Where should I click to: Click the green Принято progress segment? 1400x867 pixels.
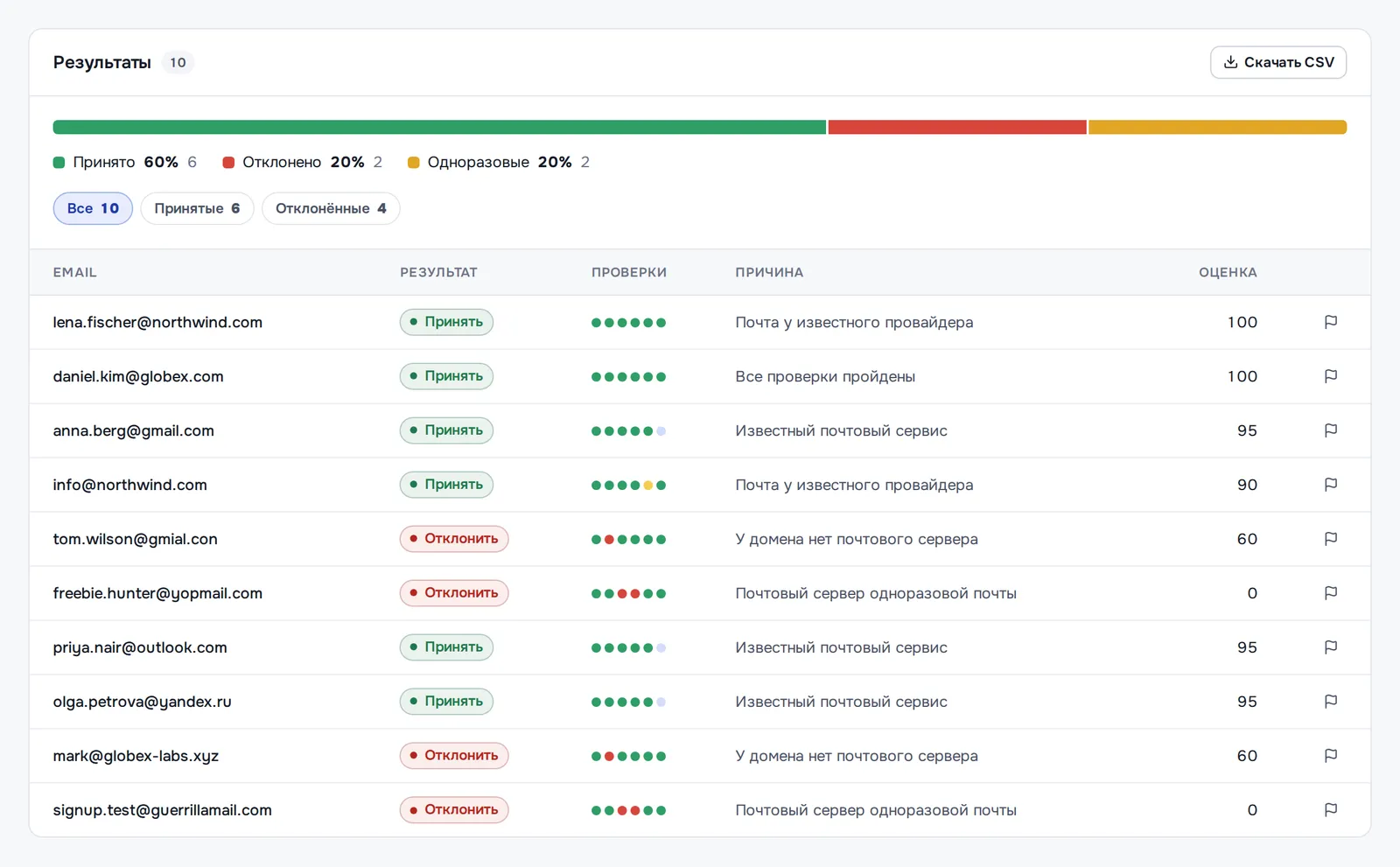[439, 127]
